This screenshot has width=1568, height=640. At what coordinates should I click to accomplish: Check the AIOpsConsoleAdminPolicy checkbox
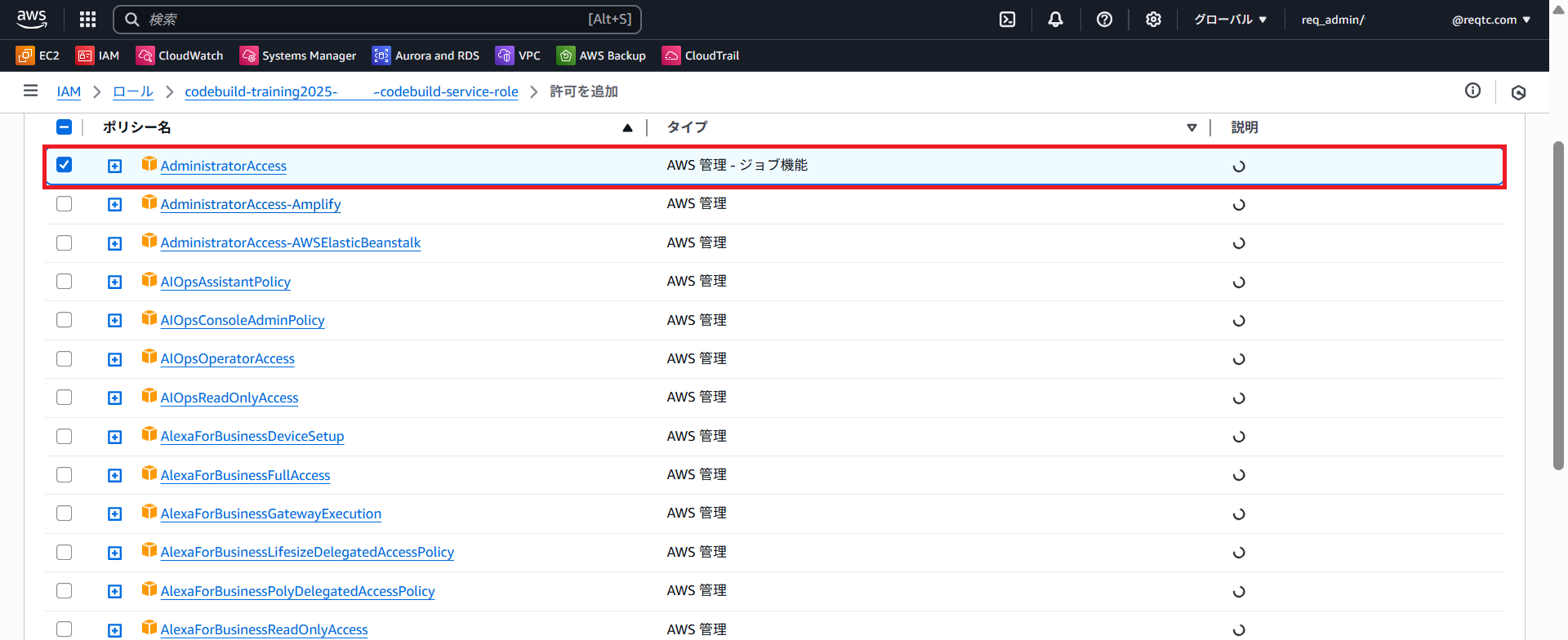pos(64,320)
